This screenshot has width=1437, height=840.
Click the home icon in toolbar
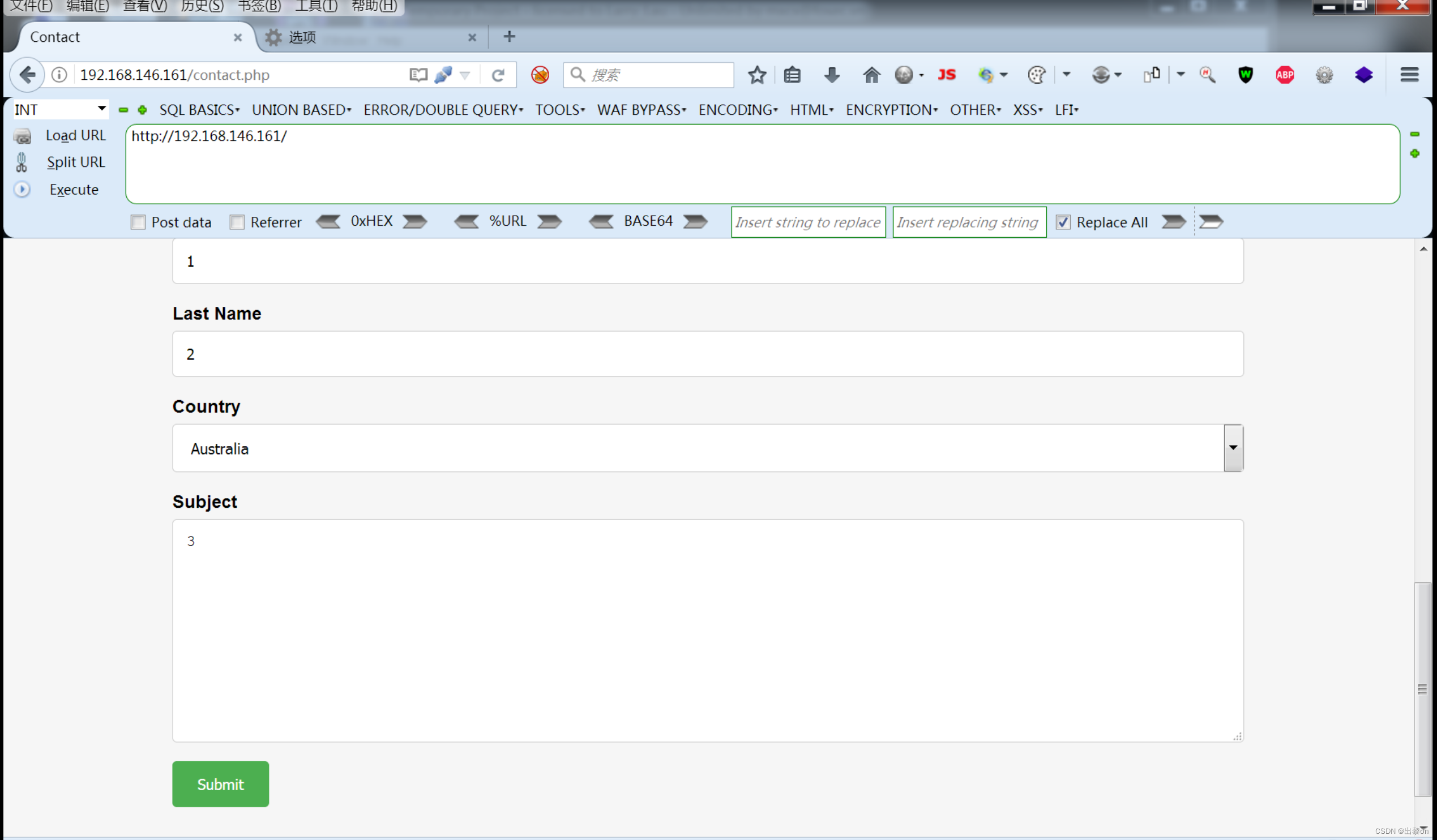coord(871,75)
